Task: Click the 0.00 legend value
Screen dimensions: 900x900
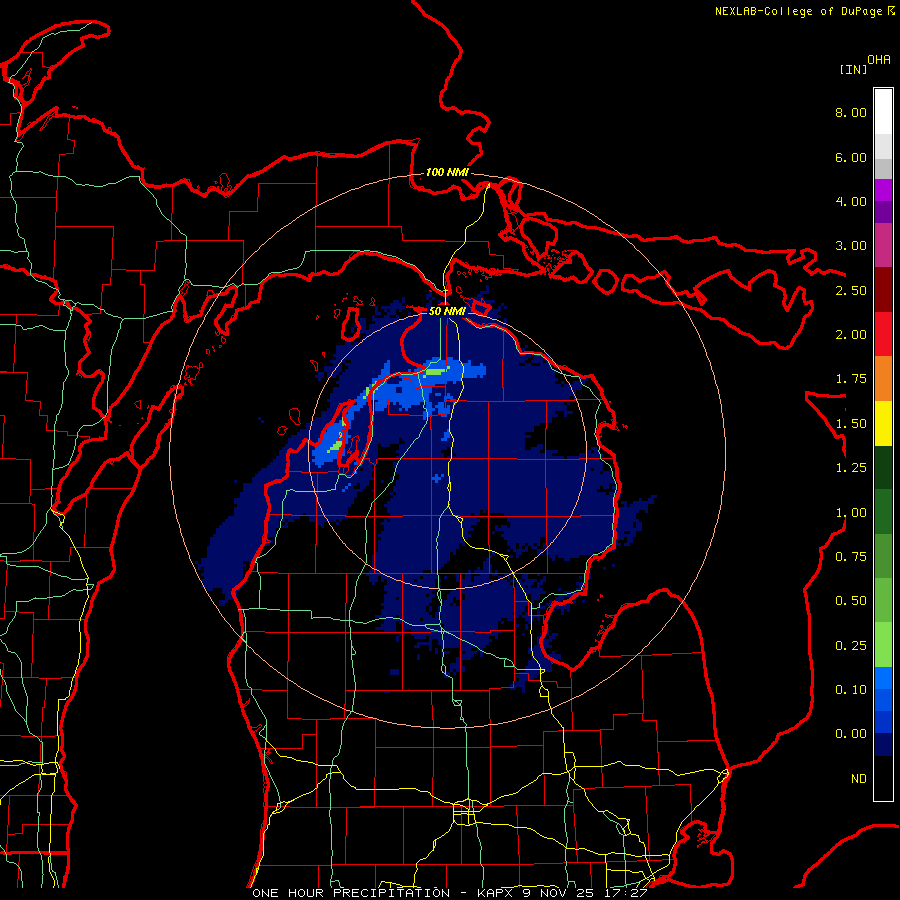Action: tap(851, 734)
